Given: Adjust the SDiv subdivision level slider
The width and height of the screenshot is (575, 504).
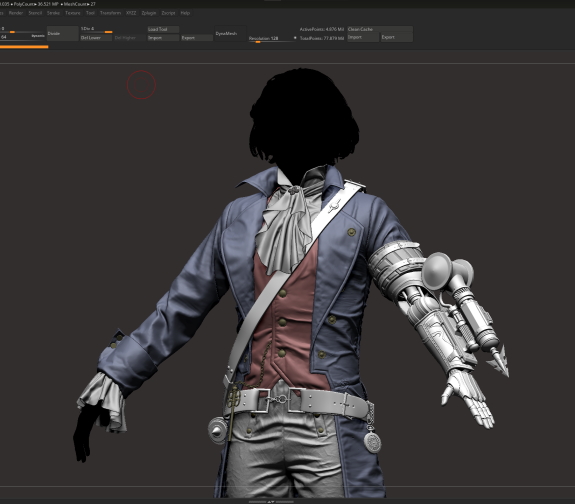Looking at the screenshot, I should 96,29.
